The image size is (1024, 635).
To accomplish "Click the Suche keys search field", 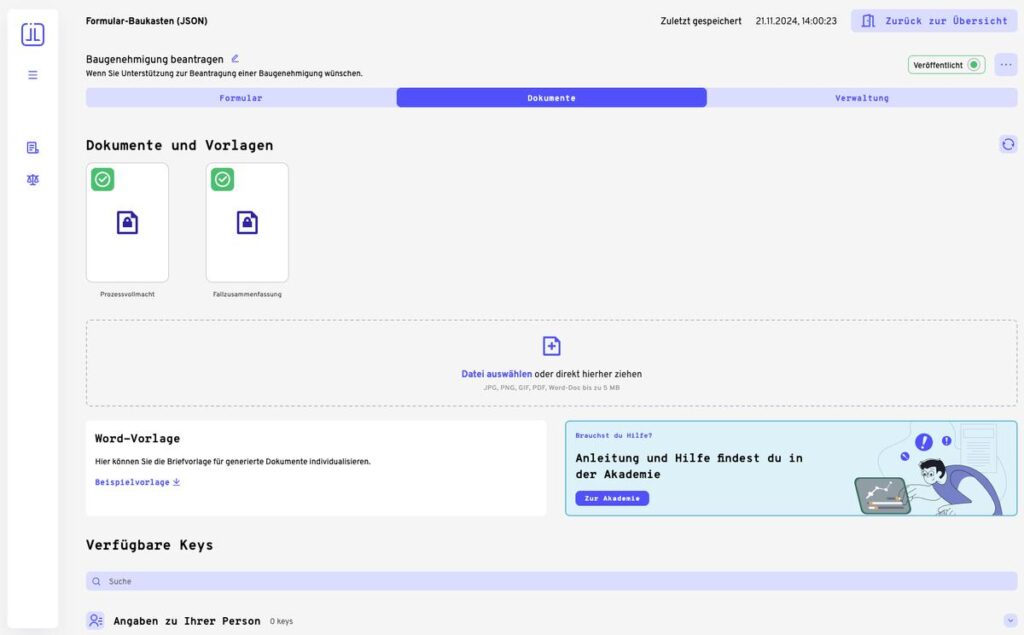I will (x=551, y=581).
